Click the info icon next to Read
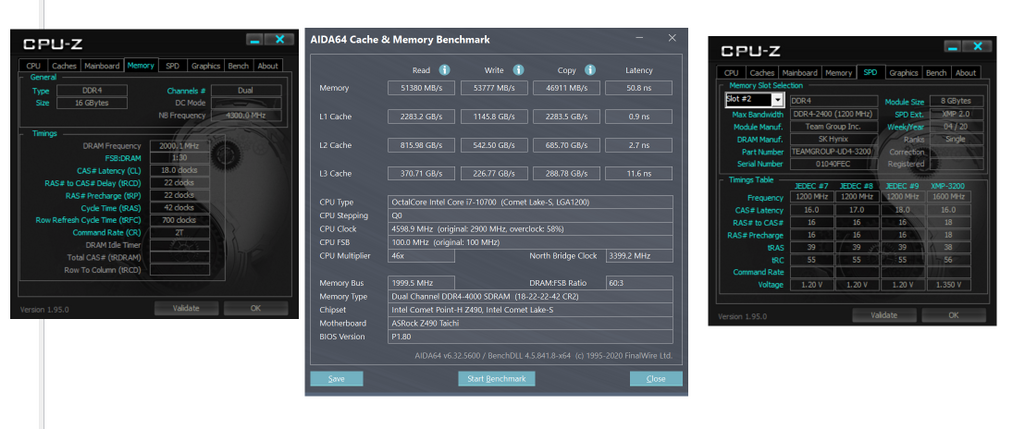 pos(444,70)
